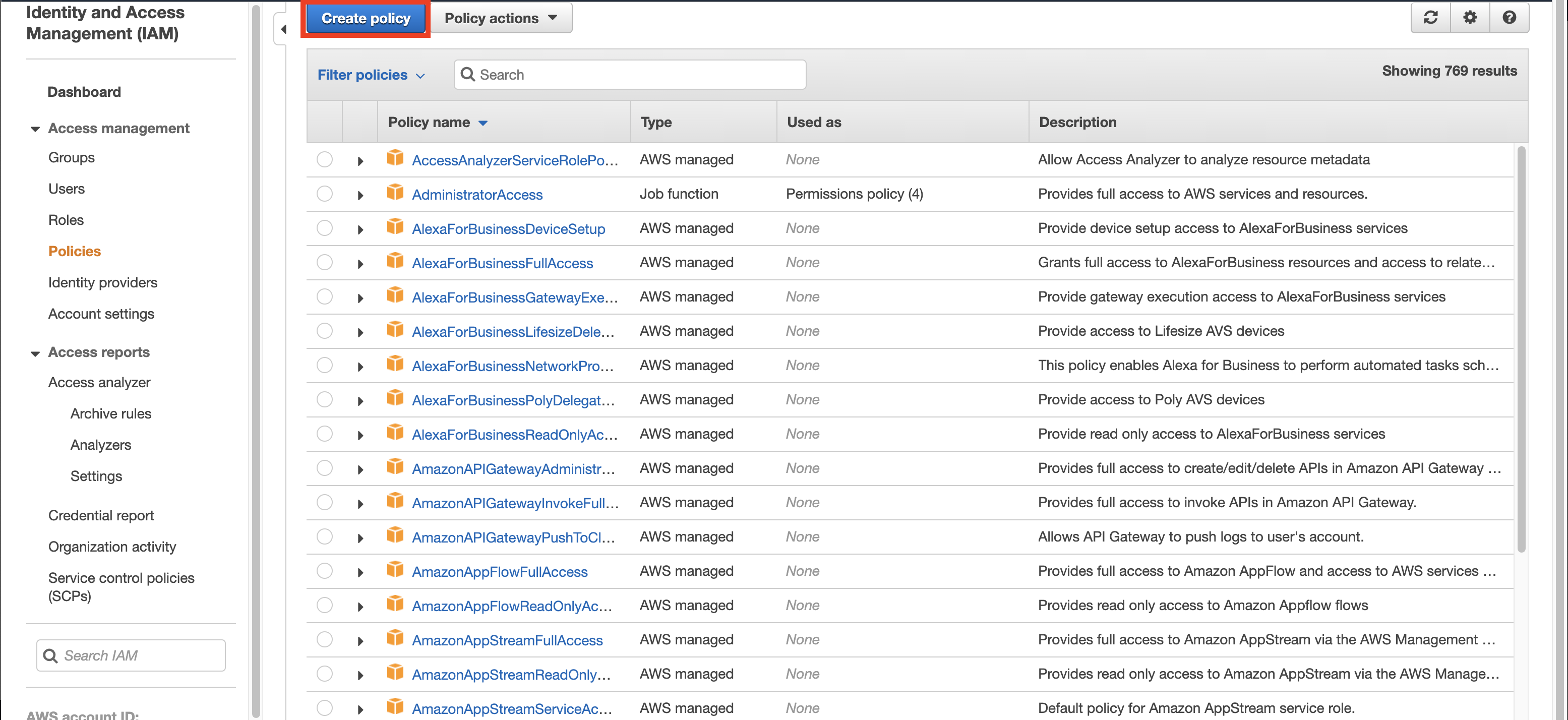Open the AdministratorAccess policy link
The width and height of the screenshot is (1568, 720).
[x=477, y=195]
